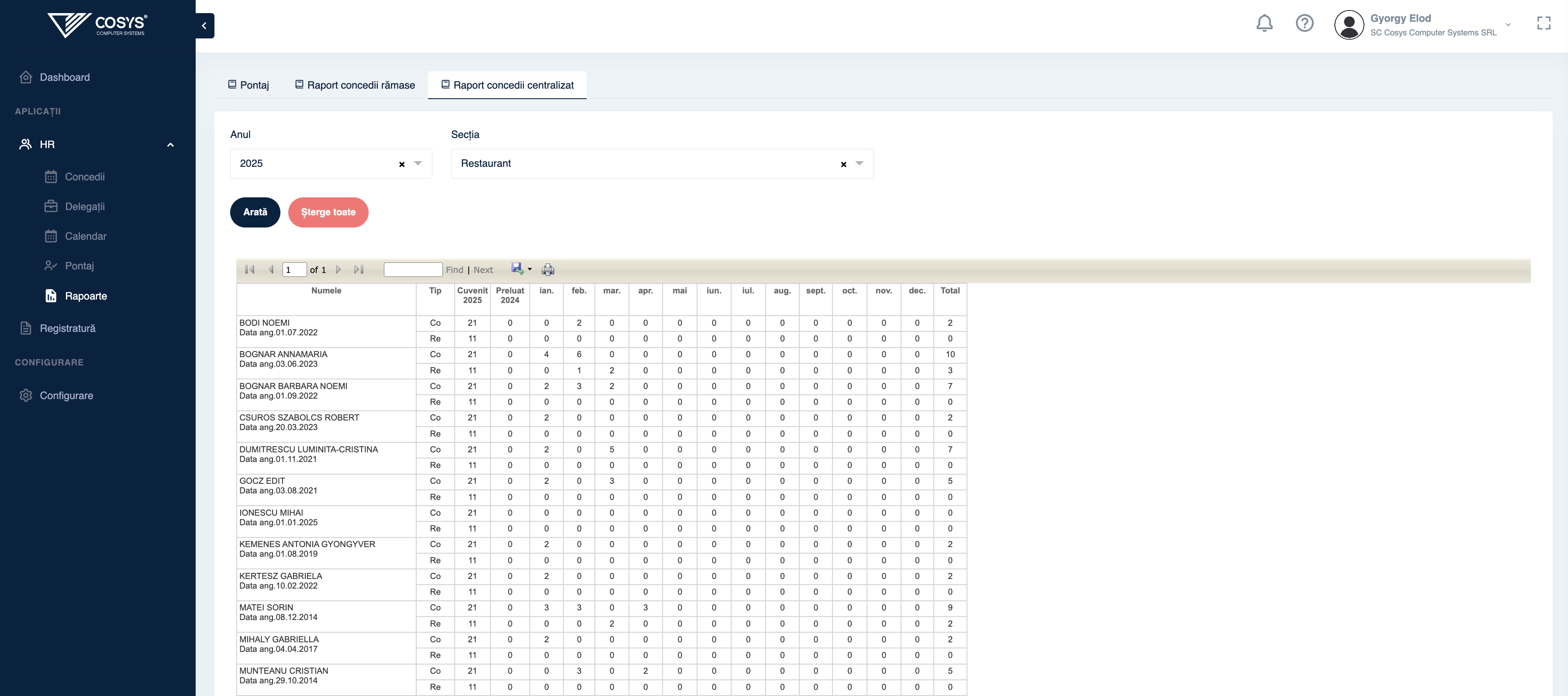Collapse the sidebar with arrow button

tap(204, 26)
